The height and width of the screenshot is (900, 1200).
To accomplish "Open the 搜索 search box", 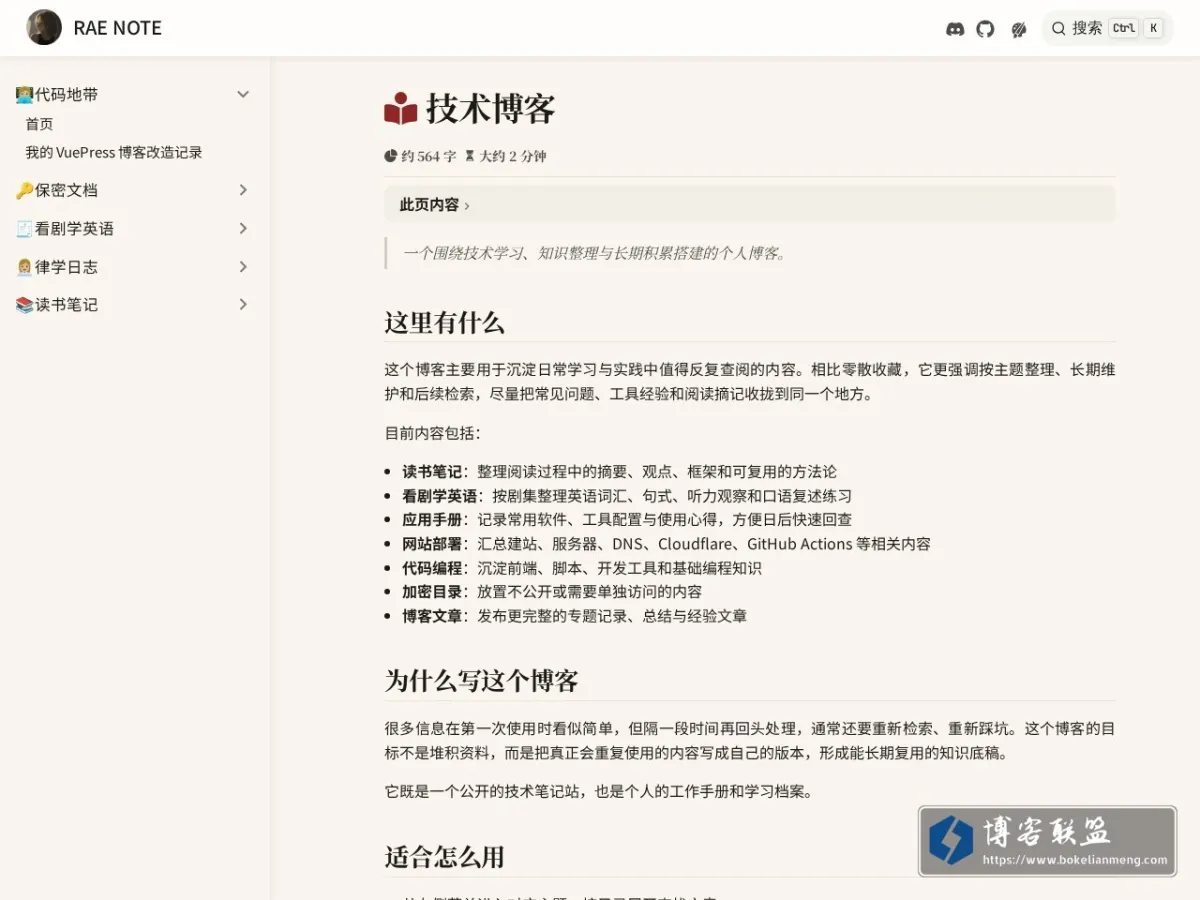I will (x=1107, y=28).
